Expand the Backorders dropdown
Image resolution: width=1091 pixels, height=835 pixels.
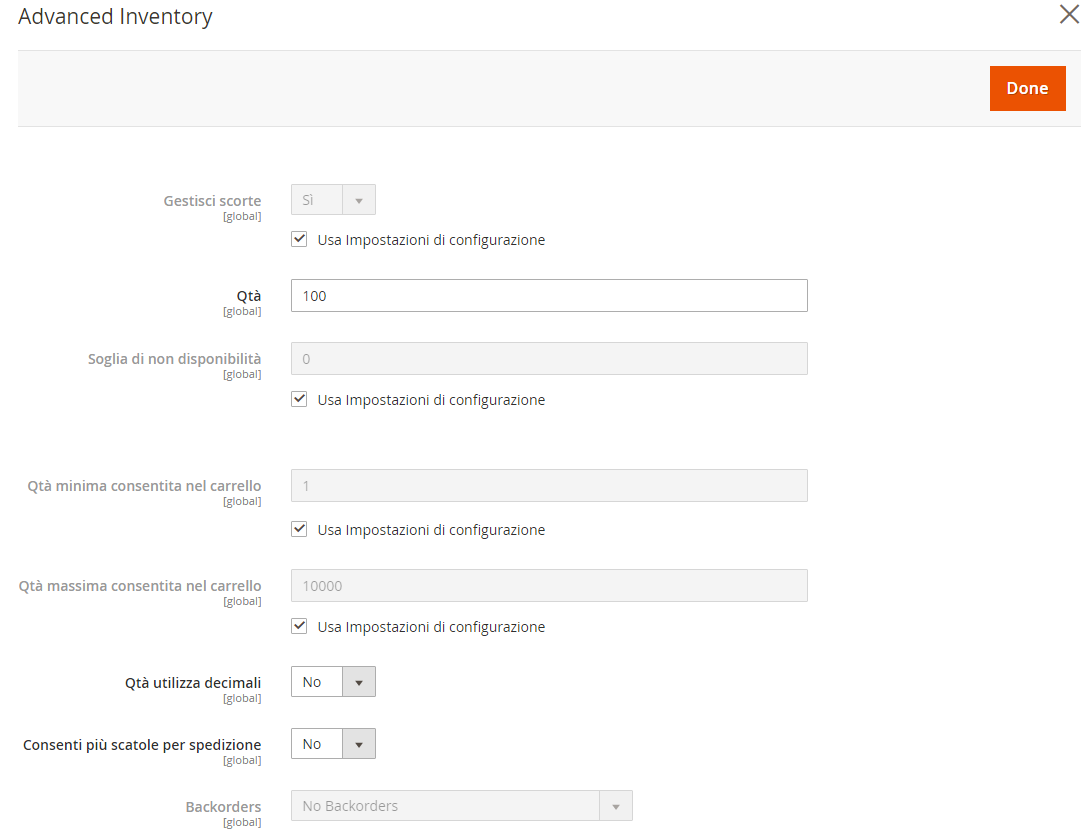point(462,805)
